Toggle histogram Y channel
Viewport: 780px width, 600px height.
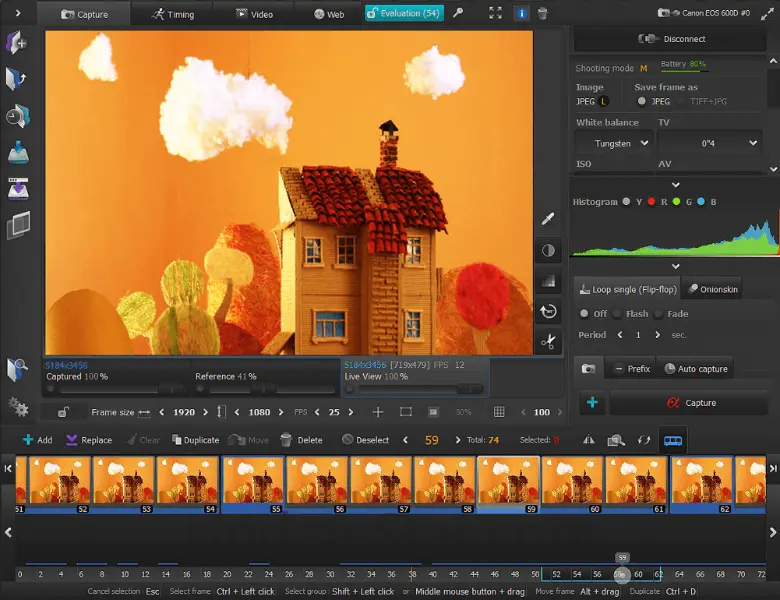click(626, 201)
